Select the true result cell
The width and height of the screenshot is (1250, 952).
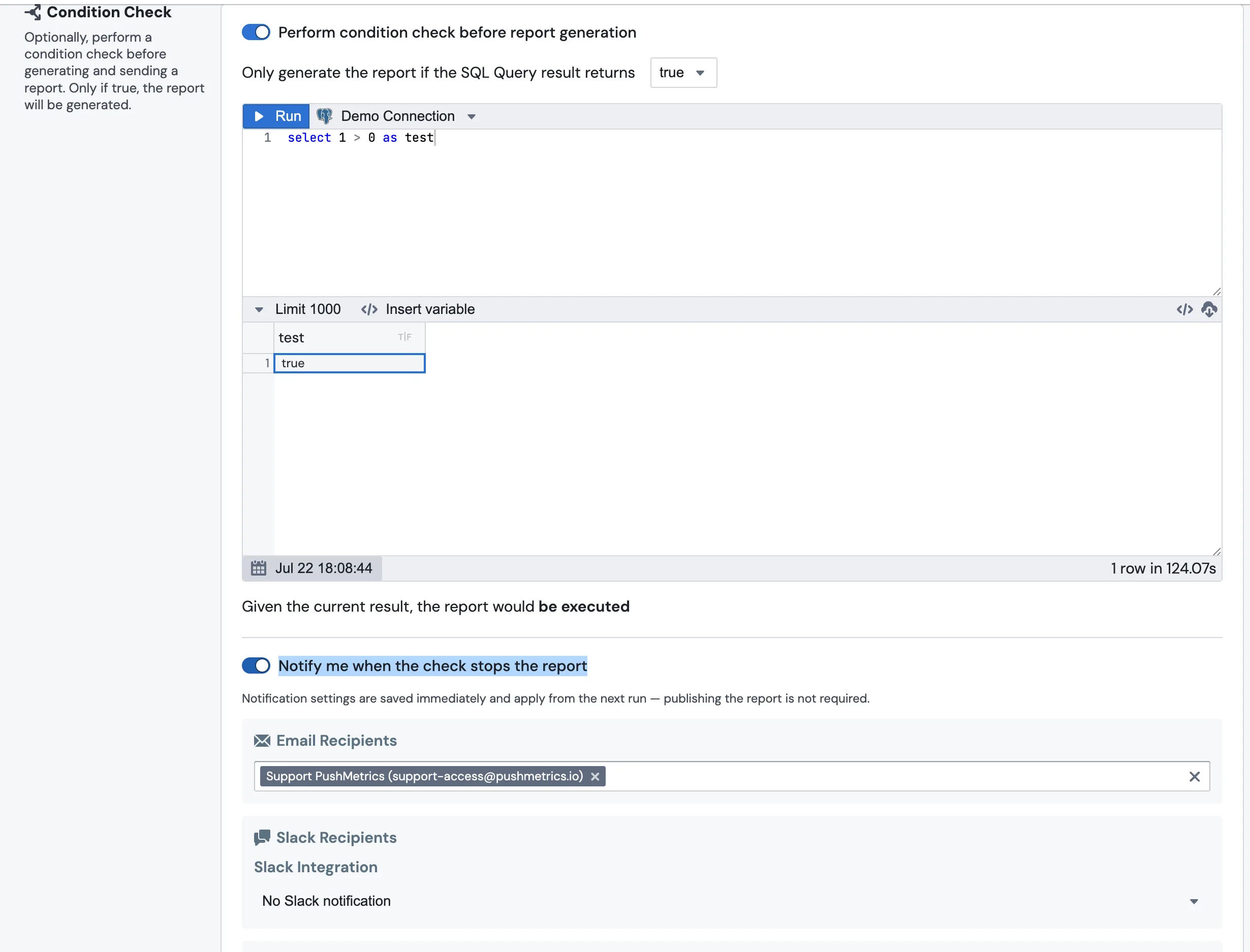pos(349,363)
